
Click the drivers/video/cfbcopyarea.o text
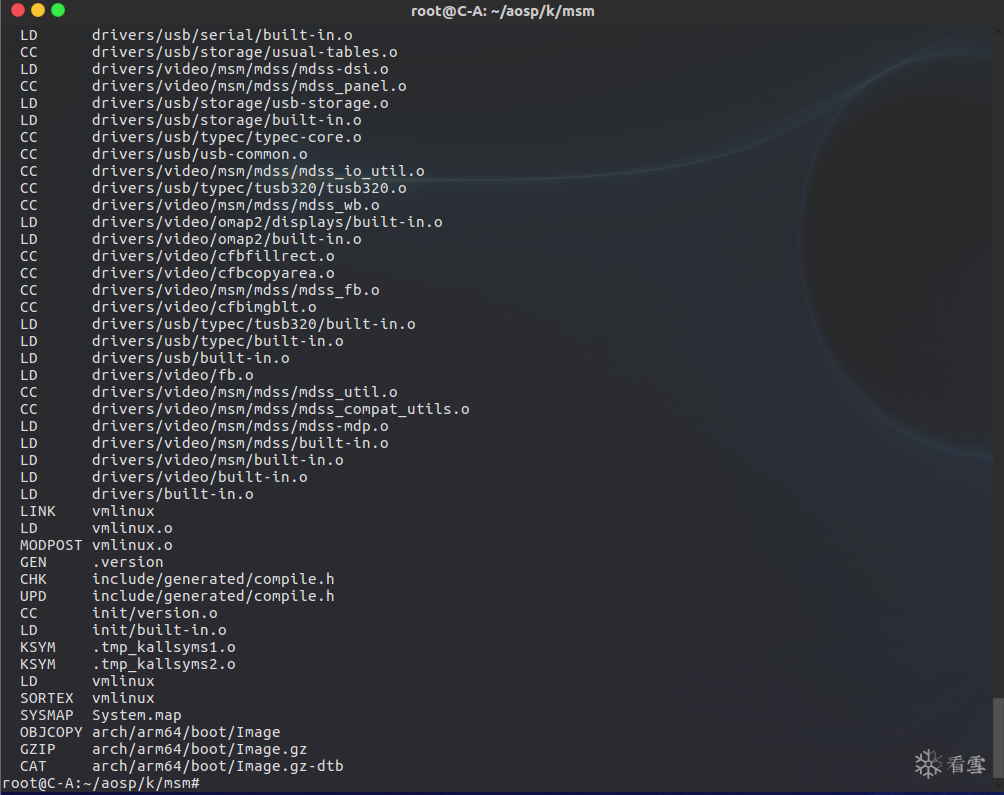click(x=213, y=273)
